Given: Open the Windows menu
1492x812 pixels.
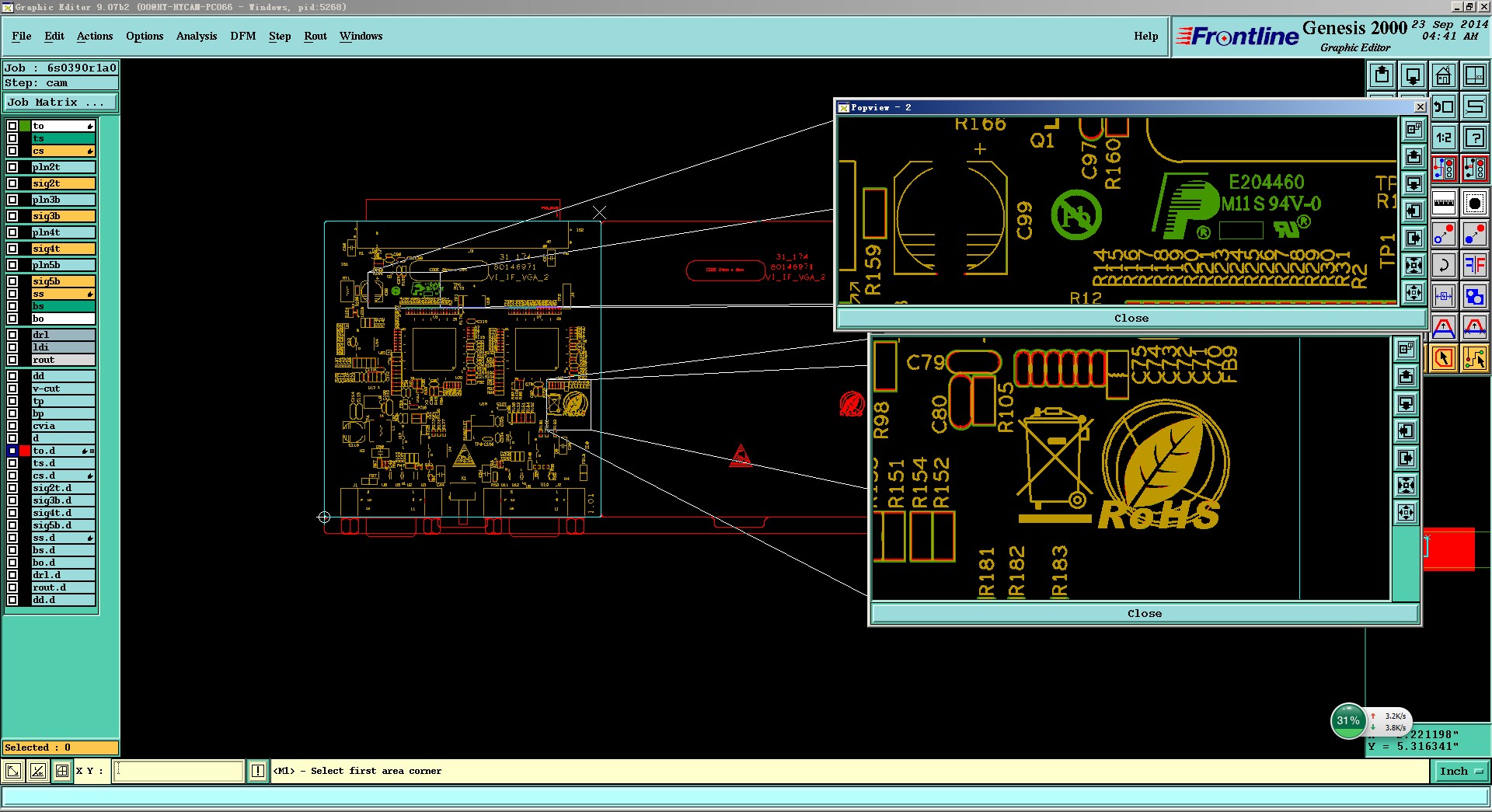Looking at the screenshot, I should coord(361,36).
